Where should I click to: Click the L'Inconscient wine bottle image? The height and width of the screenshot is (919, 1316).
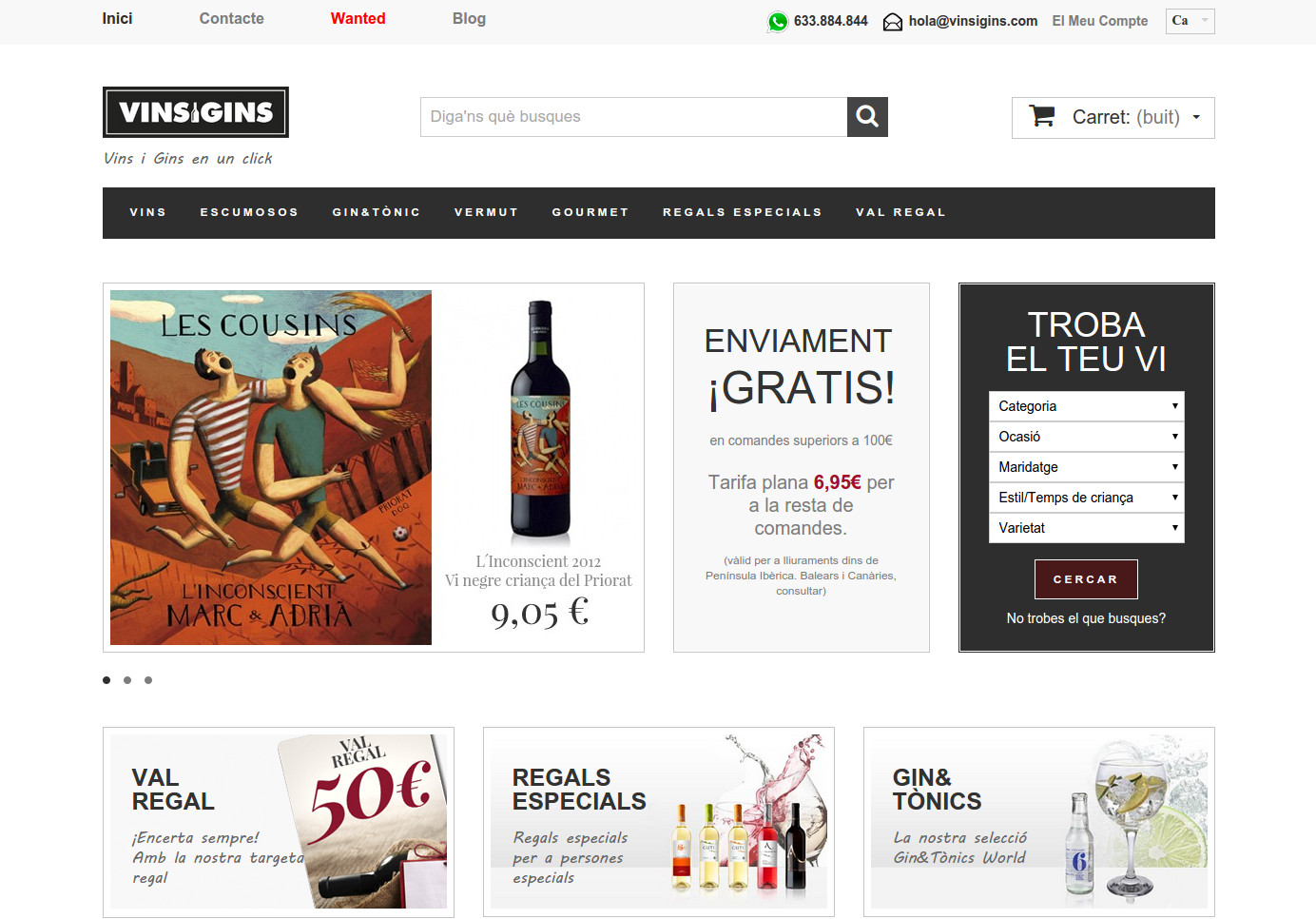540,420
